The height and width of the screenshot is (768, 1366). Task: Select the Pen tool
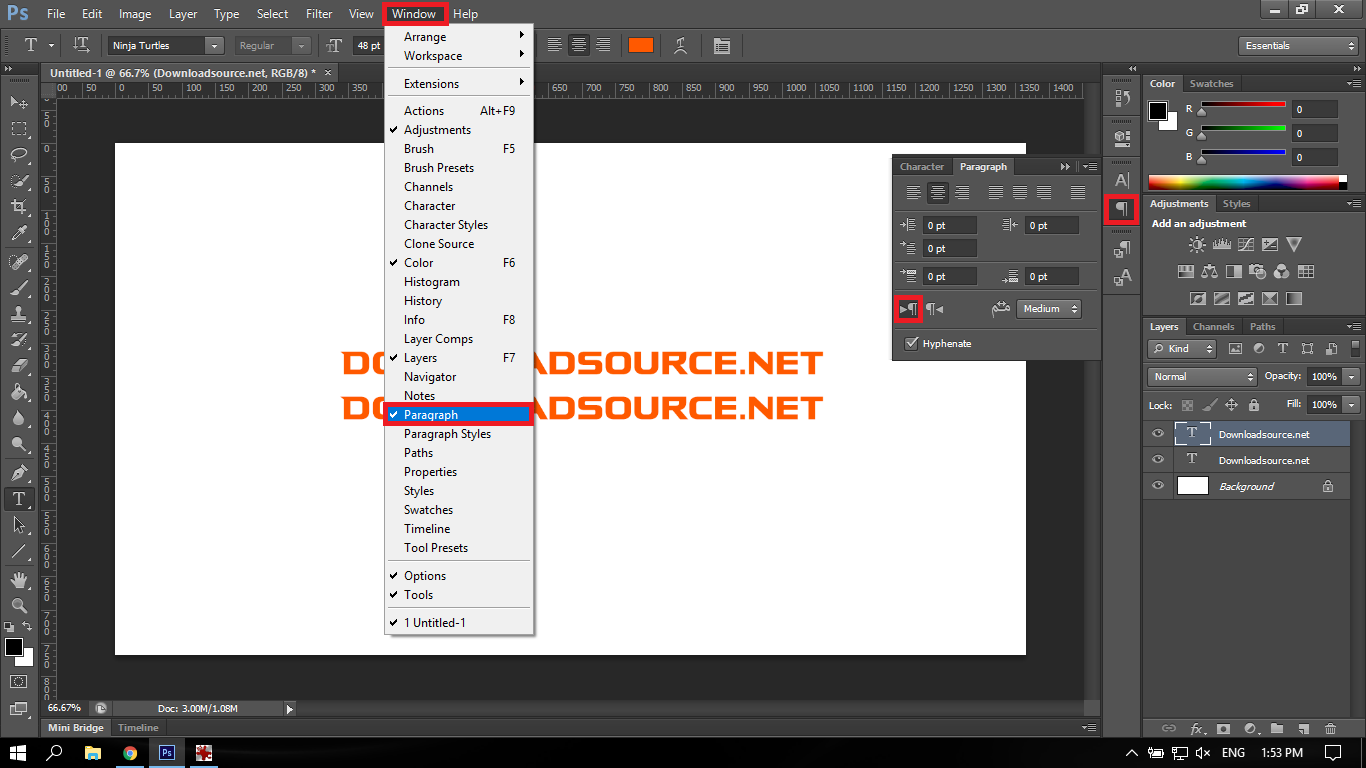point(19,472)
